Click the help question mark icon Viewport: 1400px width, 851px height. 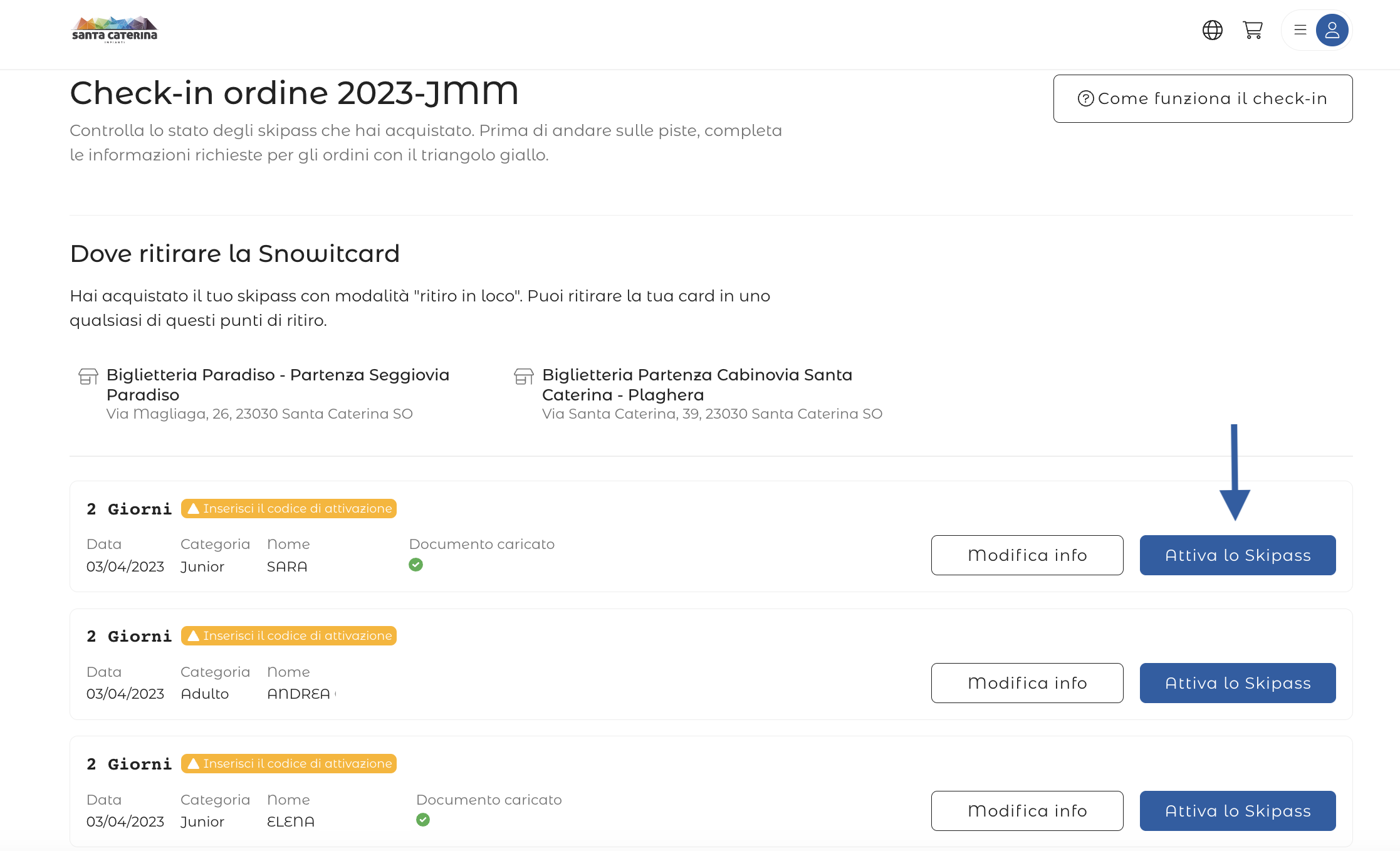pyautogui.click(x=1085, y=99)
